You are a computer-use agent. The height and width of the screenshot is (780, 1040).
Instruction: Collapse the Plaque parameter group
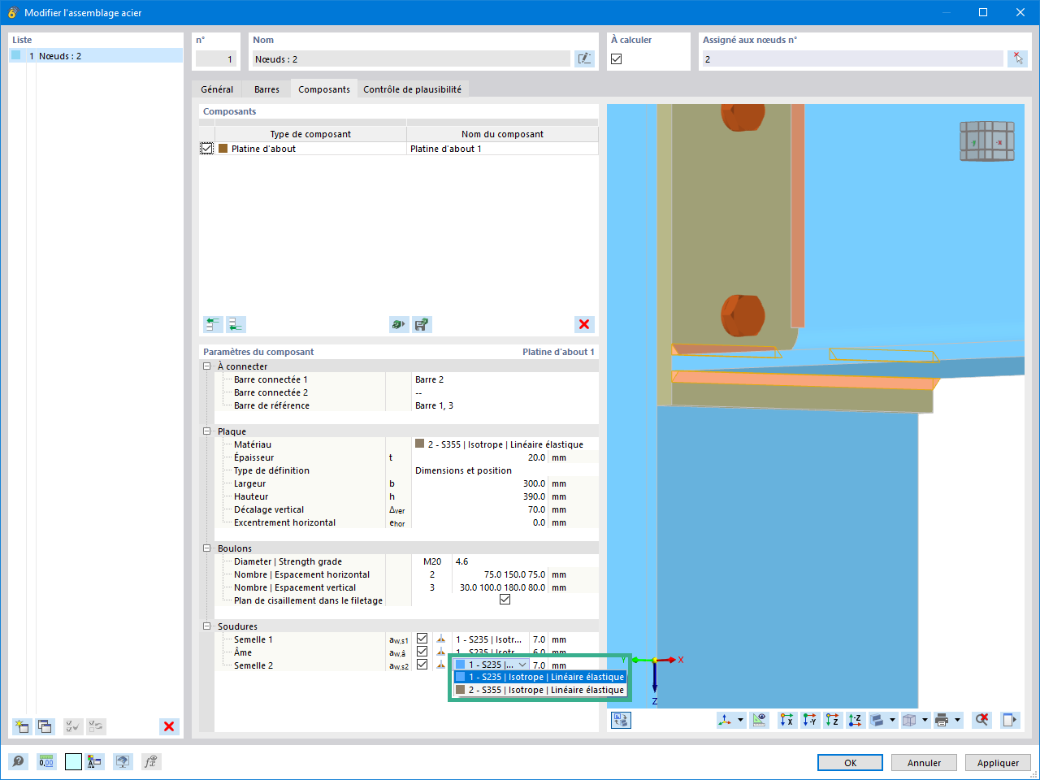[x=207, y=431]
